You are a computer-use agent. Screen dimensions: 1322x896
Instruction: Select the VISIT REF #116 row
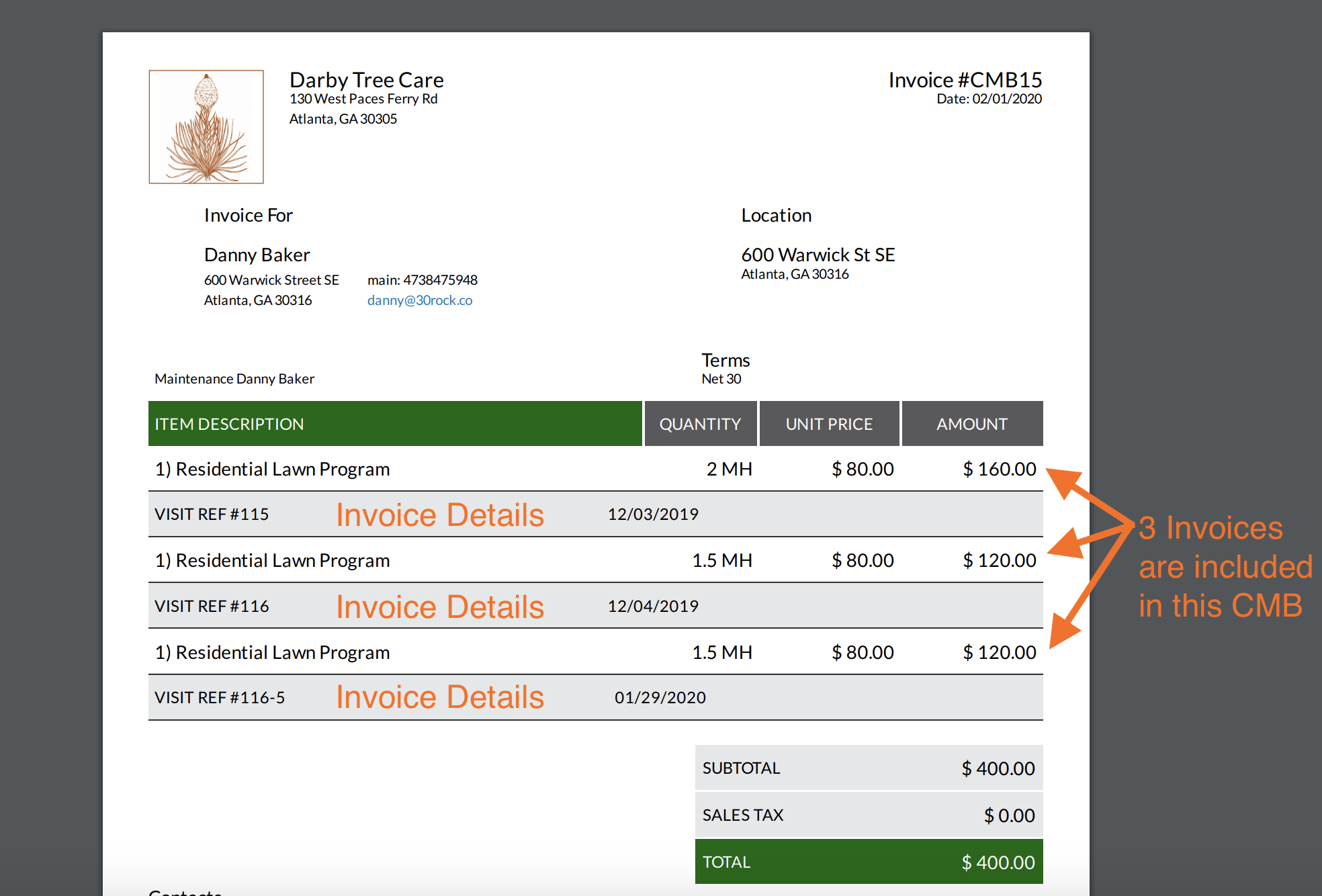(212, 607)
